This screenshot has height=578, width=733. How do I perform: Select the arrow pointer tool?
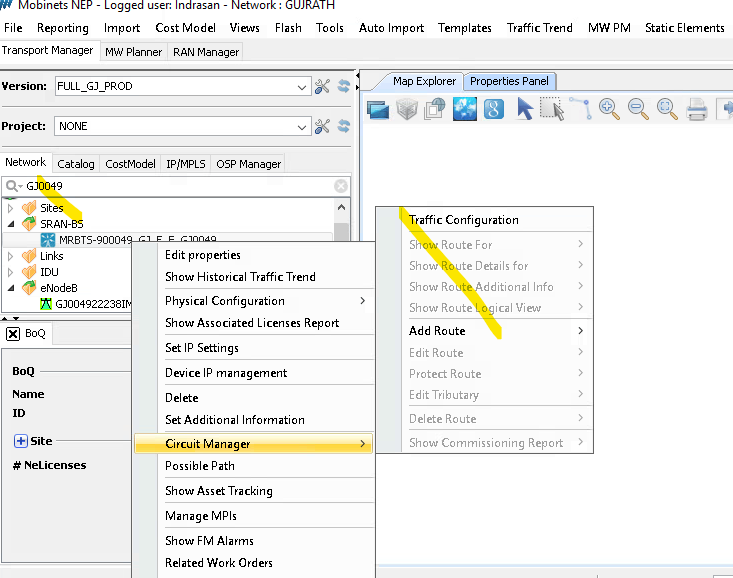[524, 109]
